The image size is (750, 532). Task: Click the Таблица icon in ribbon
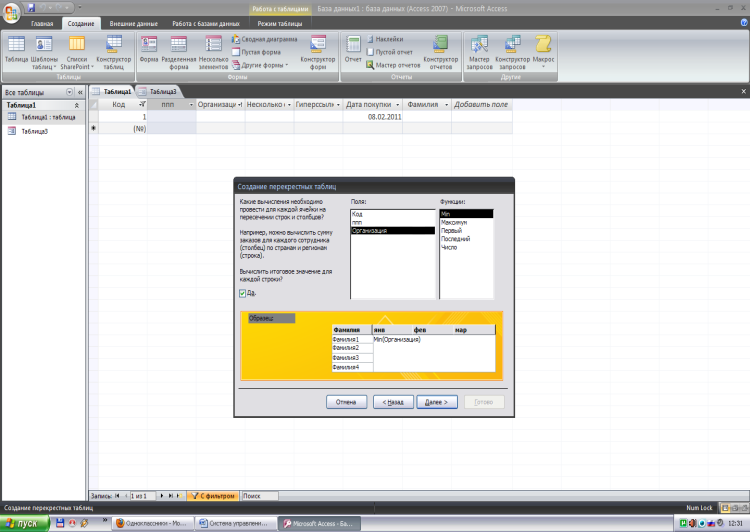tap(16, 49)
